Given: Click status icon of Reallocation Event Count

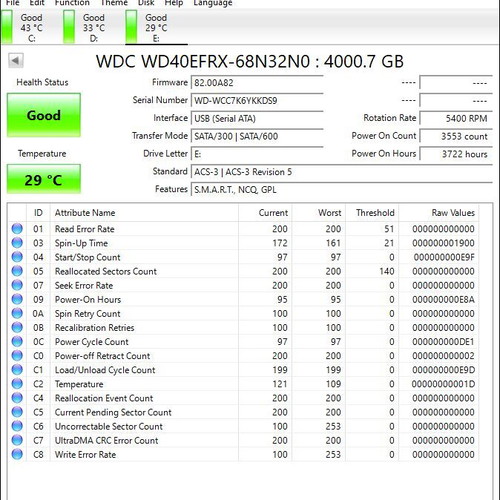Looking at the screenshot, I should click(x=17, y=398).
